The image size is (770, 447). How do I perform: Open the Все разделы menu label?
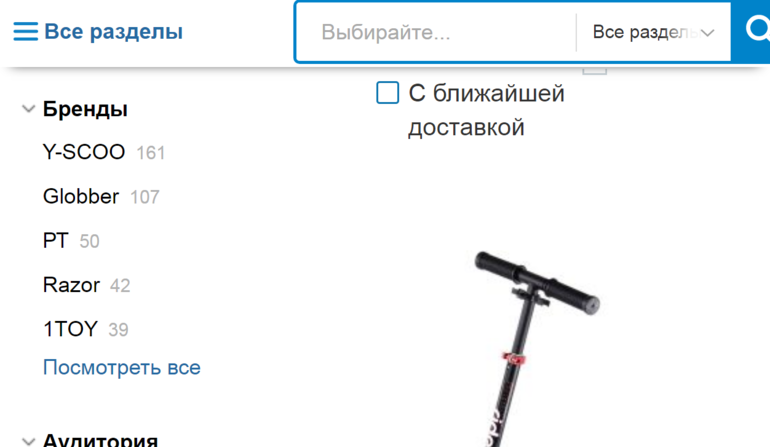[113, 31]
